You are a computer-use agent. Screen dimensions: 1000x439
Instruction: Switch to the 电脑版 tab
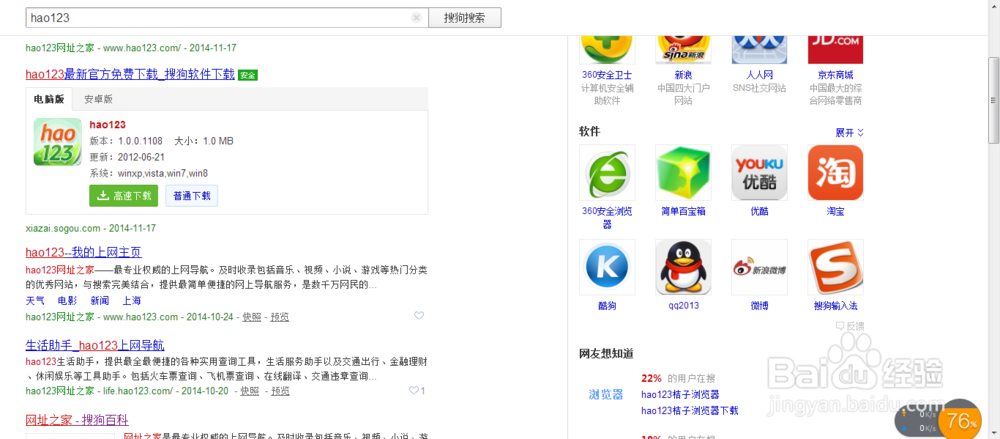(x=48, y=99)
